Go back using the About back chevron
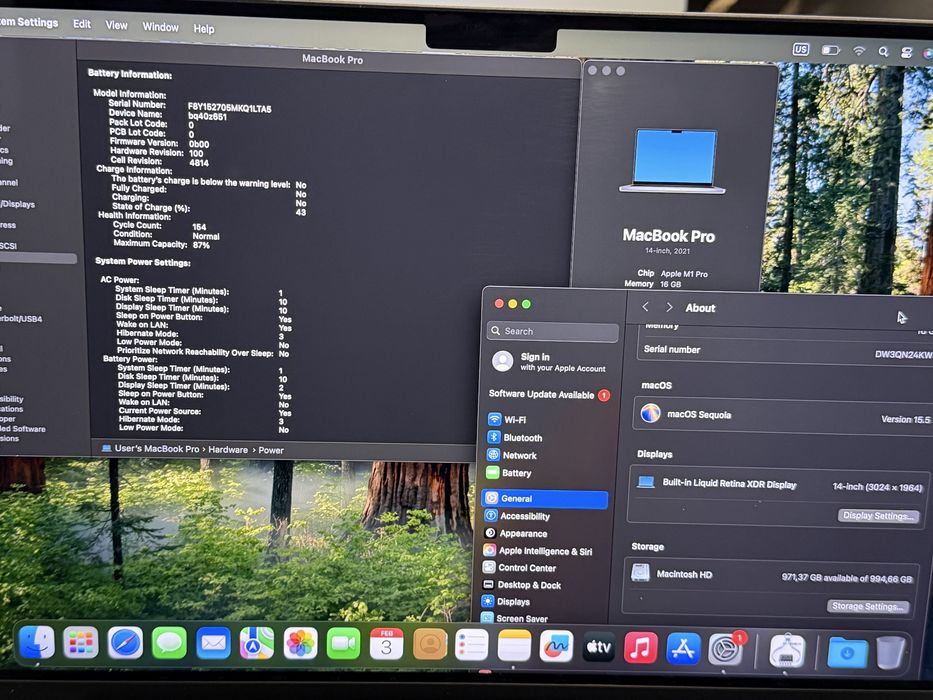933x700 pixels. [646, 307]
